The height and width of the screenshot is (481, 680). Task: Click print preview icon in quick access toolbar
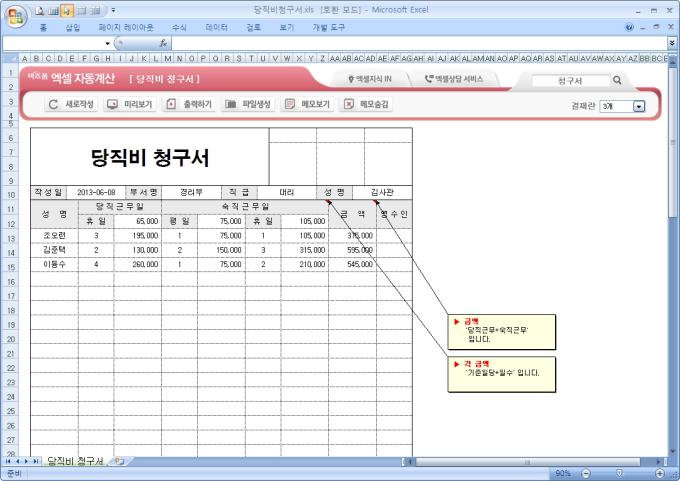click(x=40, y=10)
